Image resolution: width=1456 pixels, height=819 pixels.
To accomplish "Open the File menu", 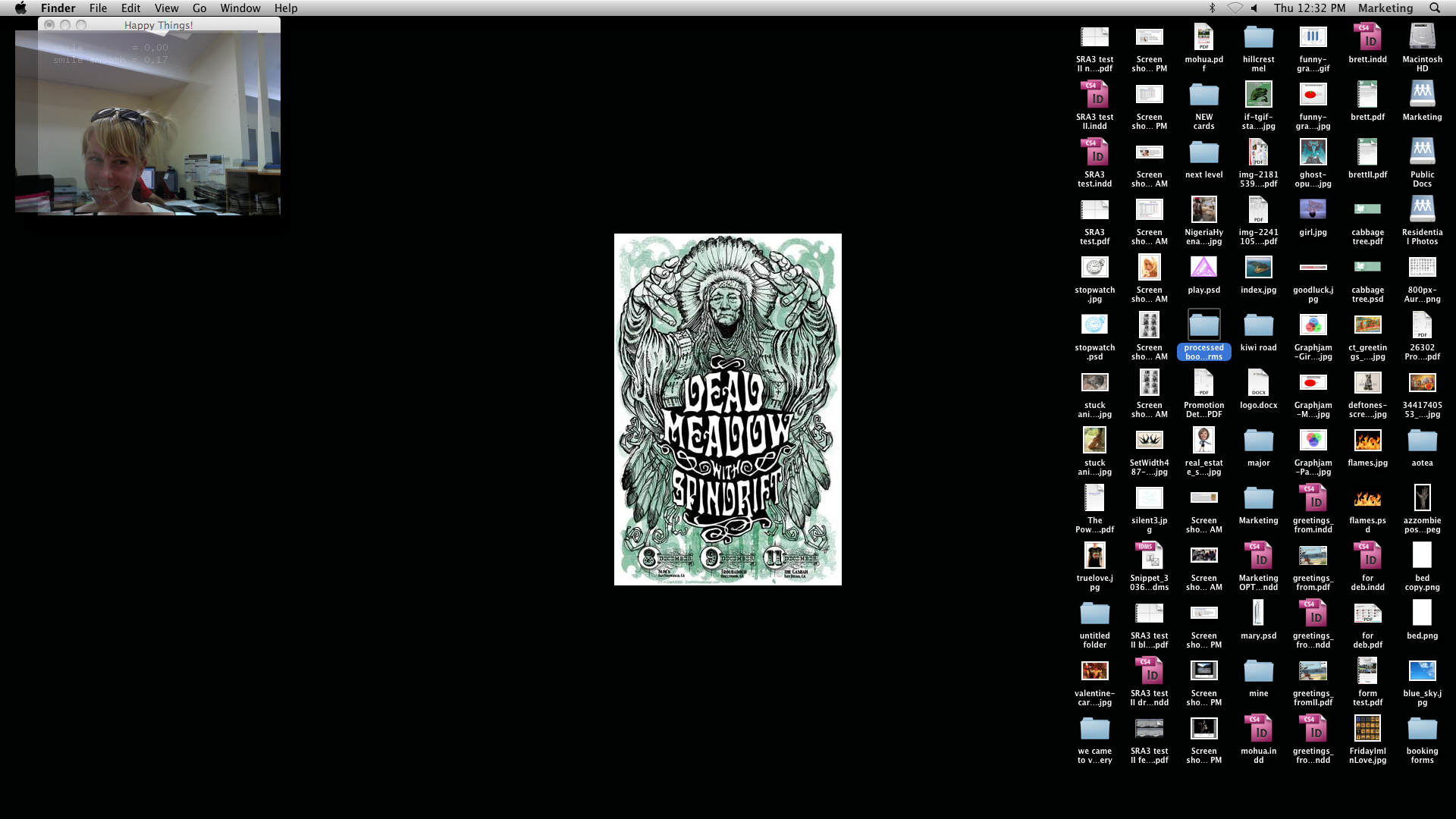I will [x=98, y=8].
